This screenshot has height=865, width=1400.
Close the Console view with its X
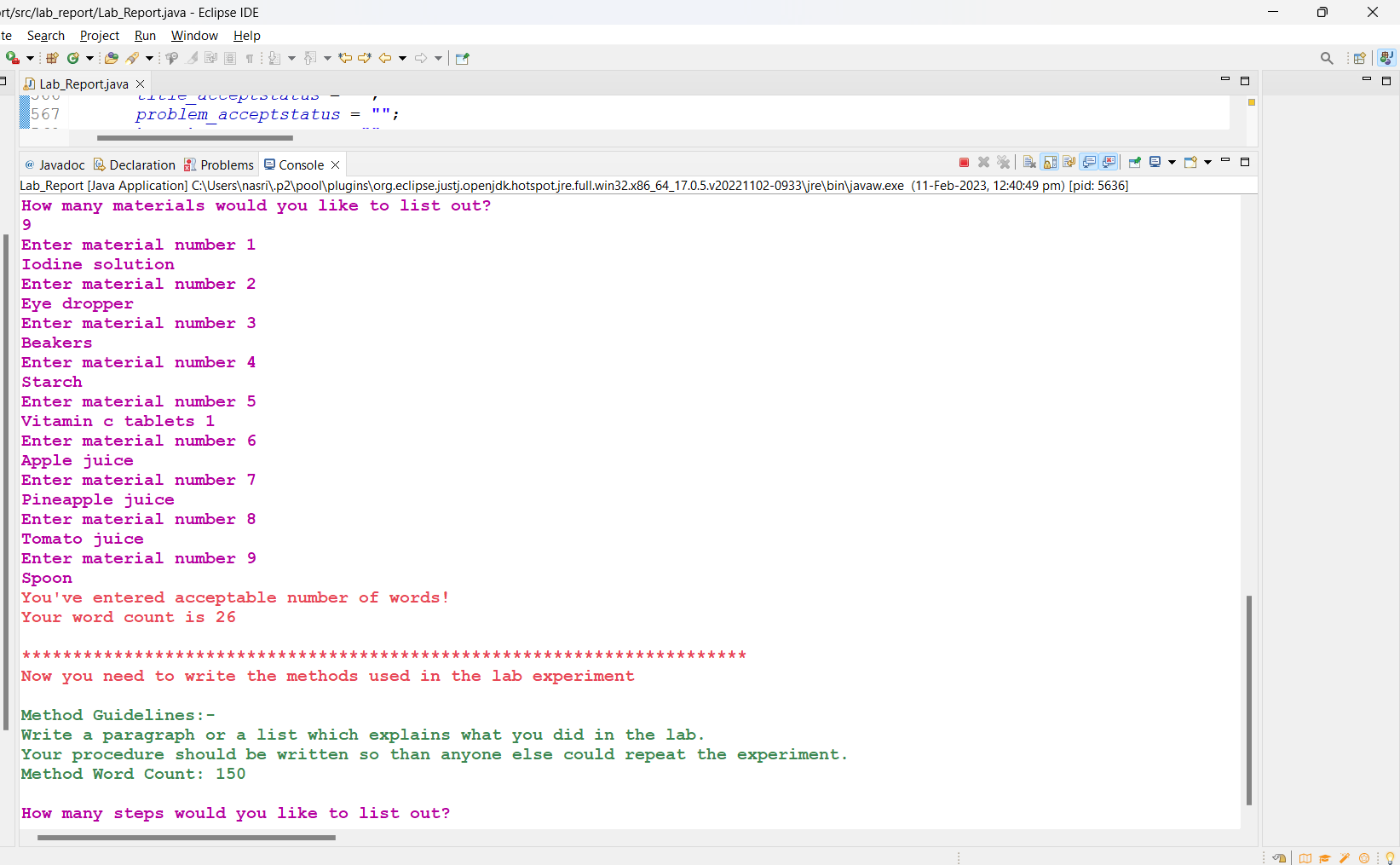(x=335, y=164)
